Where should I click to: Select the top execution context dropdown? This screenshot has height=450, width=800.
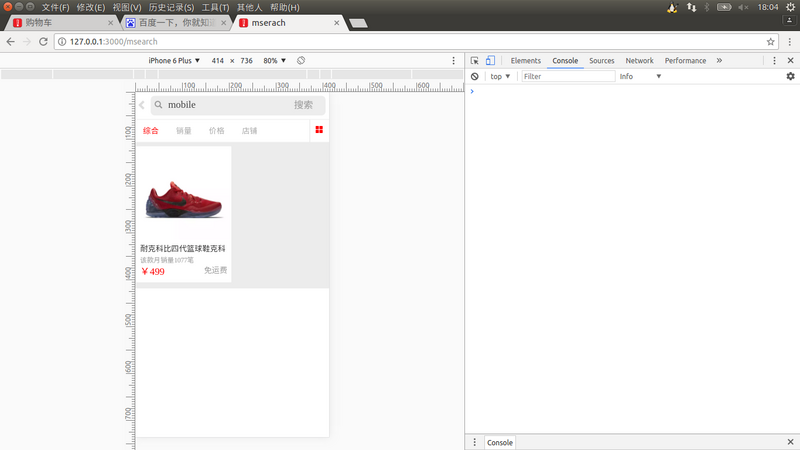click(500, 76)
